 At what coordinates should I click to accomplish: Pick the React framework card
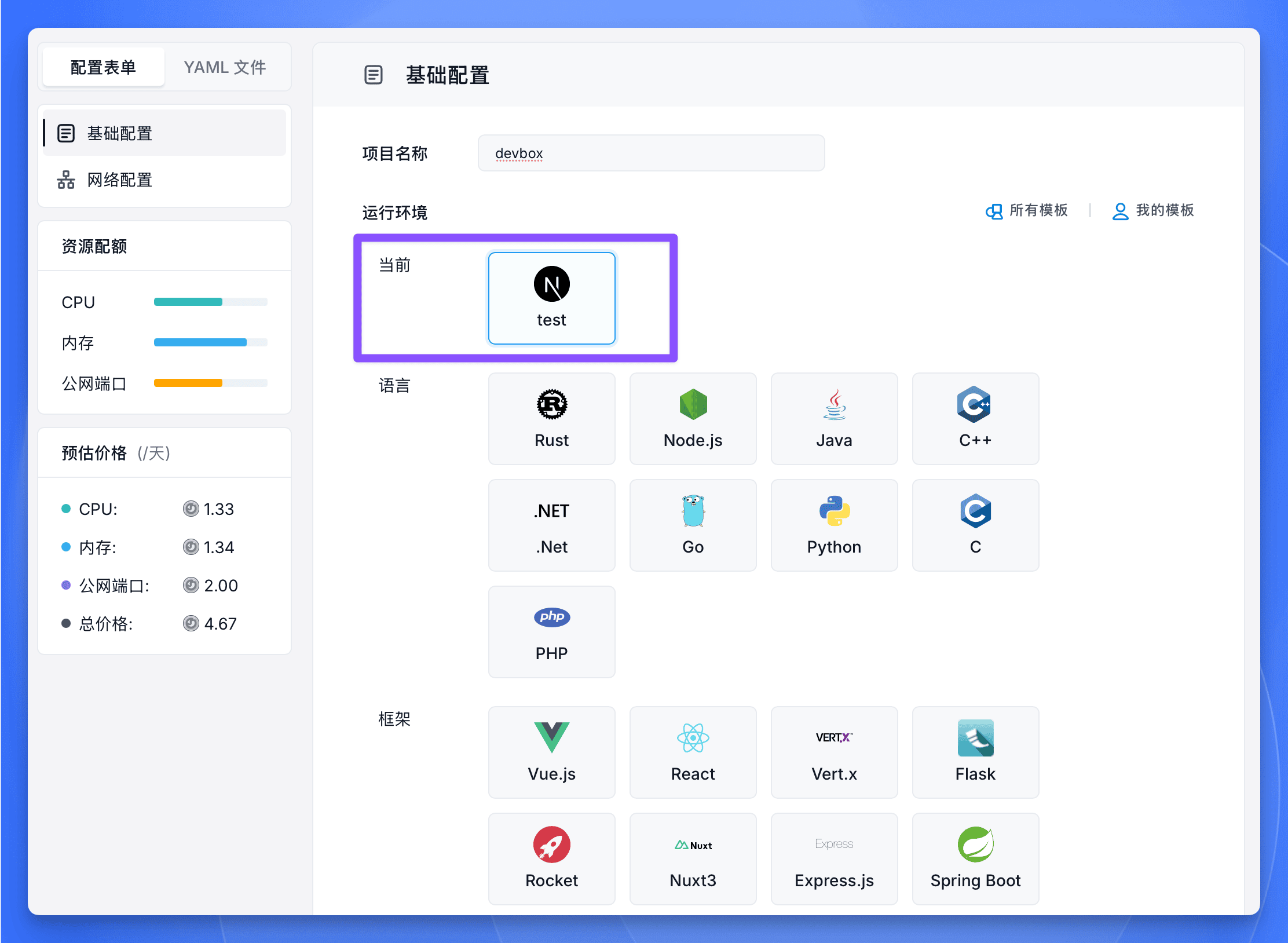693,752
